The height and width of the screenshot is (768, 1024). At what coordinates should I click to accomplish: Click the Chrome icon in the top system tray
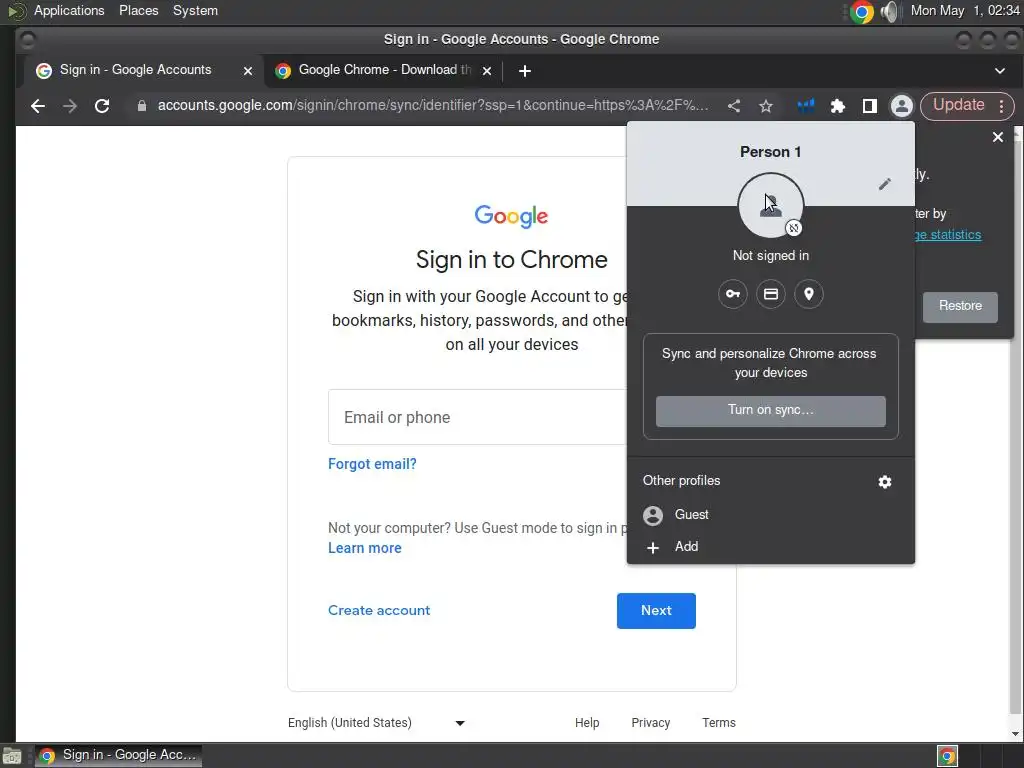tap(862, 12)
